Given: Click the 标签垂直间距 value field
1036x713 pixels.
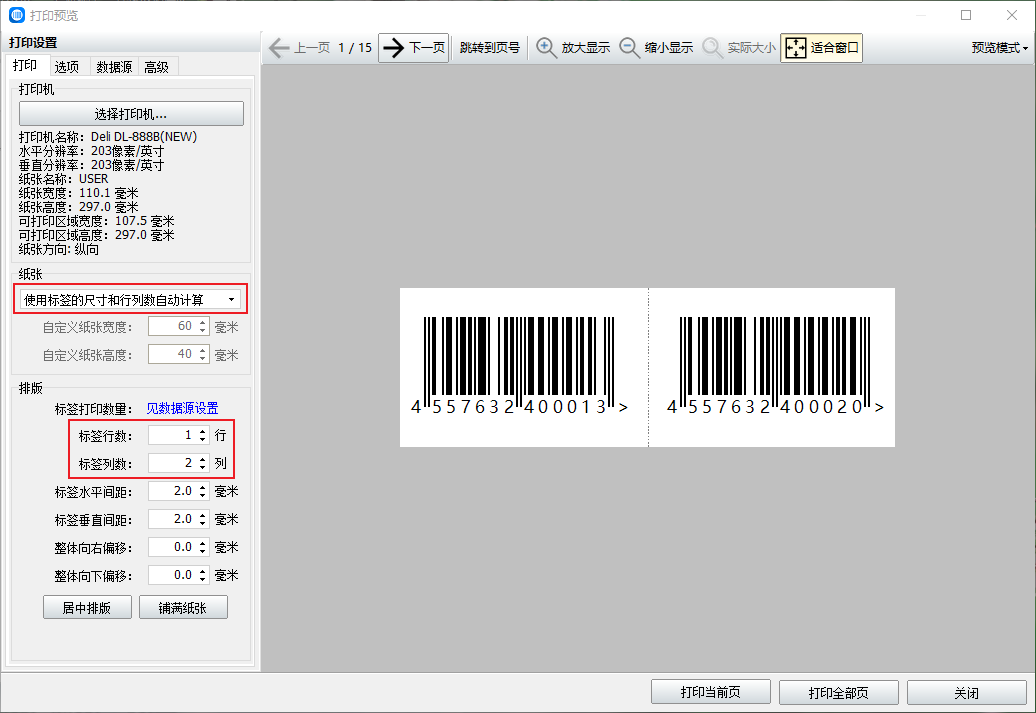Looking at the screenshot, I should [172, 519].
